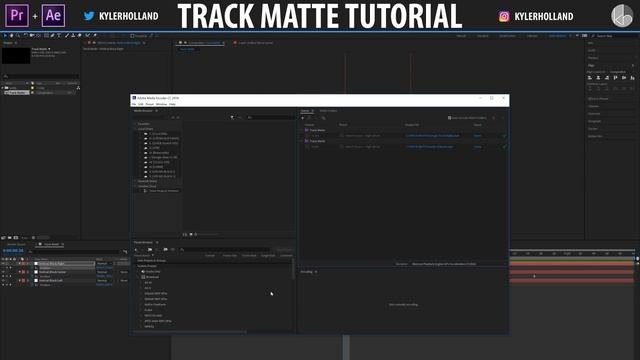The image size is (640, 360).
Task: Click the circular channel logo at top right
Action: click(x=622, y=16)
